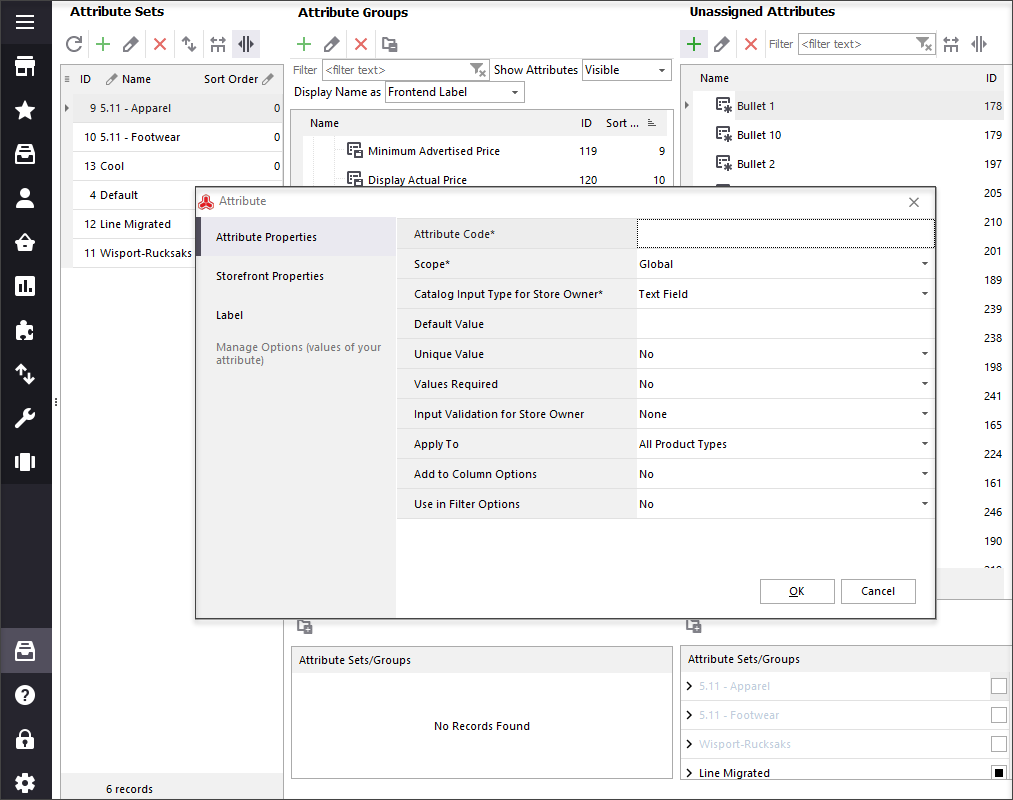
Task: Delete the selected attribute set
Action: tap(160, 44)
